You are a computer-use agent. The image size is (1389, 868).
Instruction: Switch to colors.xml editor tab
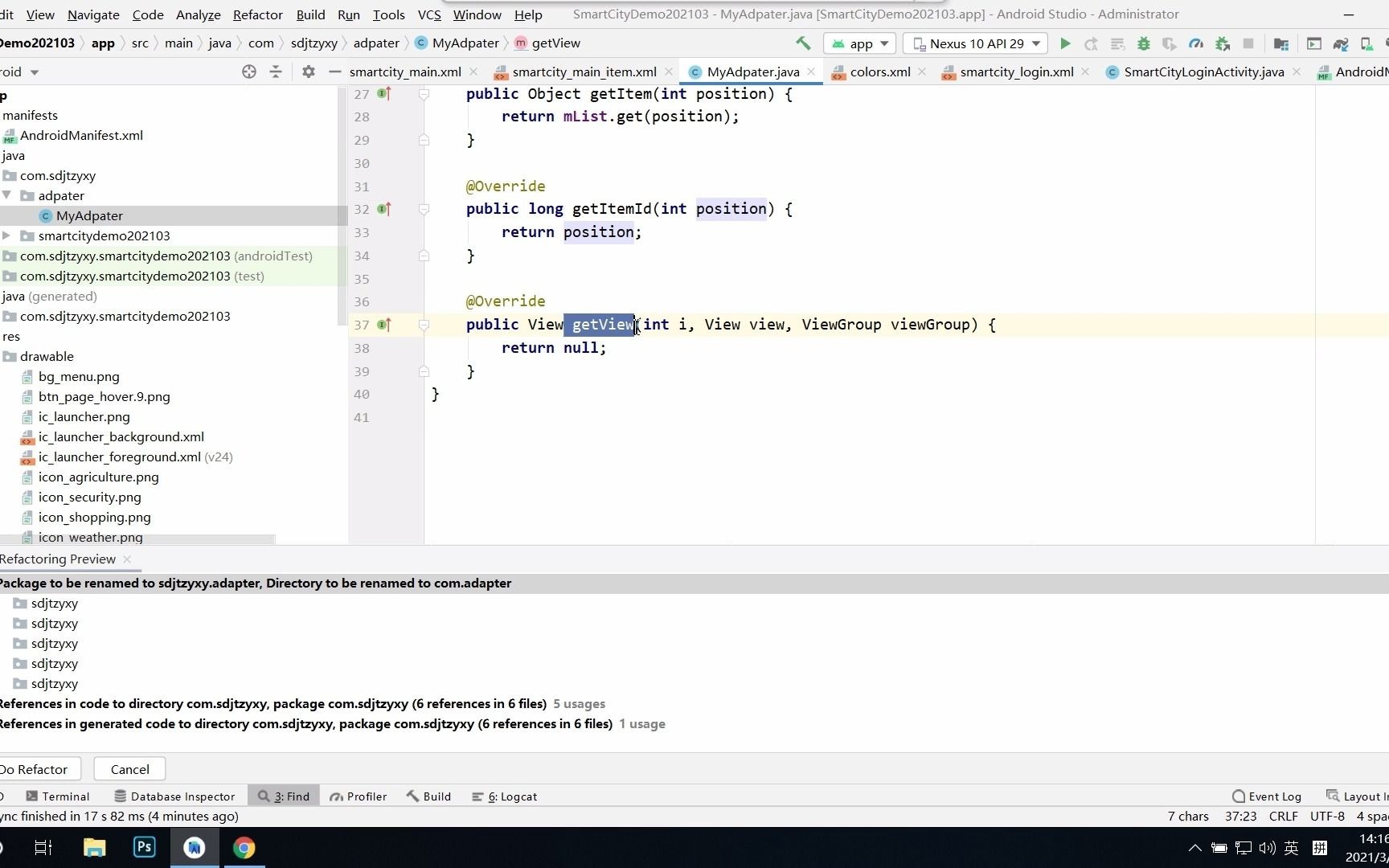(879, 72)
